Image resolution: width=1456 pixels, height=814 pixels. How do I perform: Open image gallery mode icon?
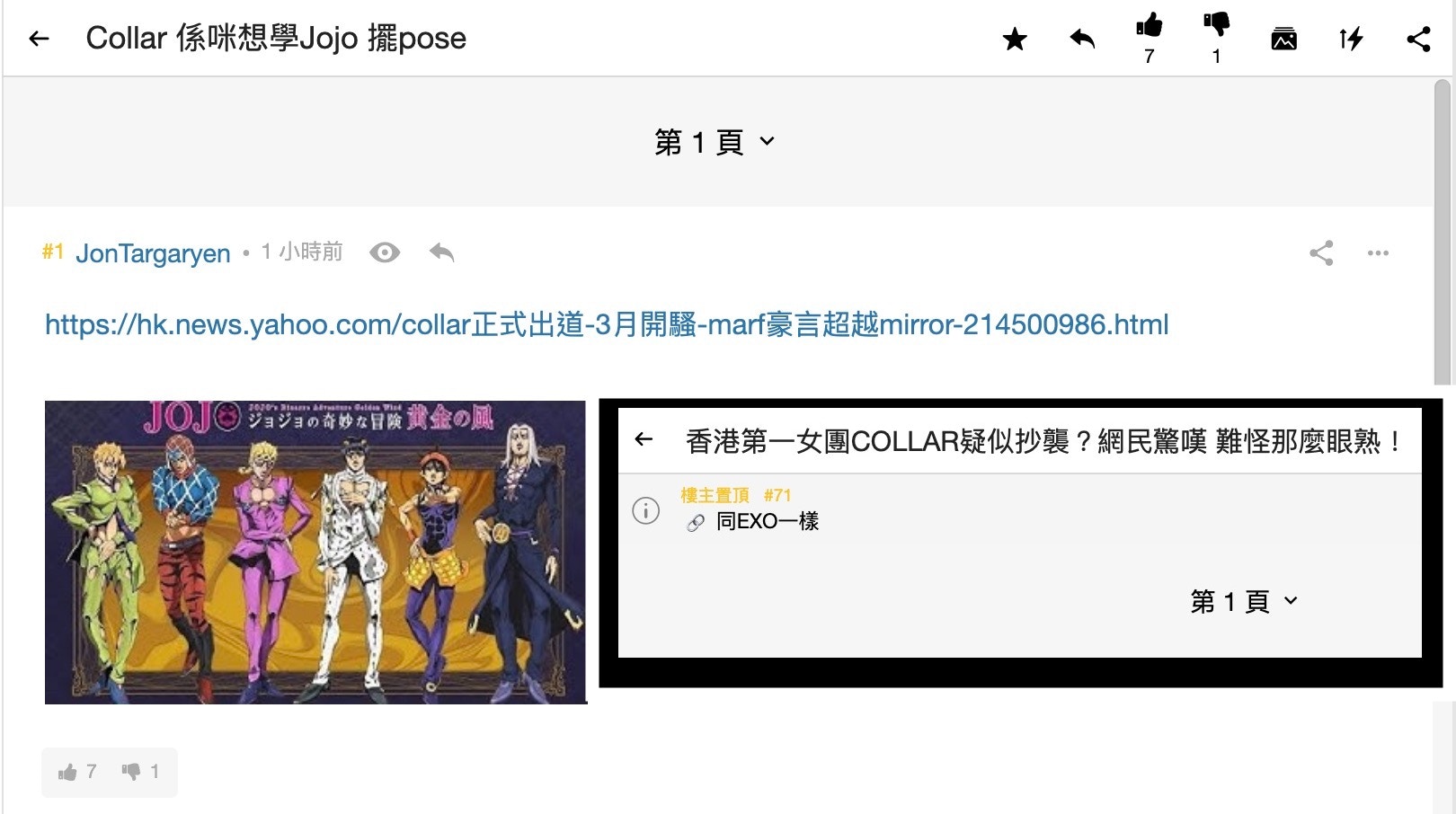pos(1283,39)
